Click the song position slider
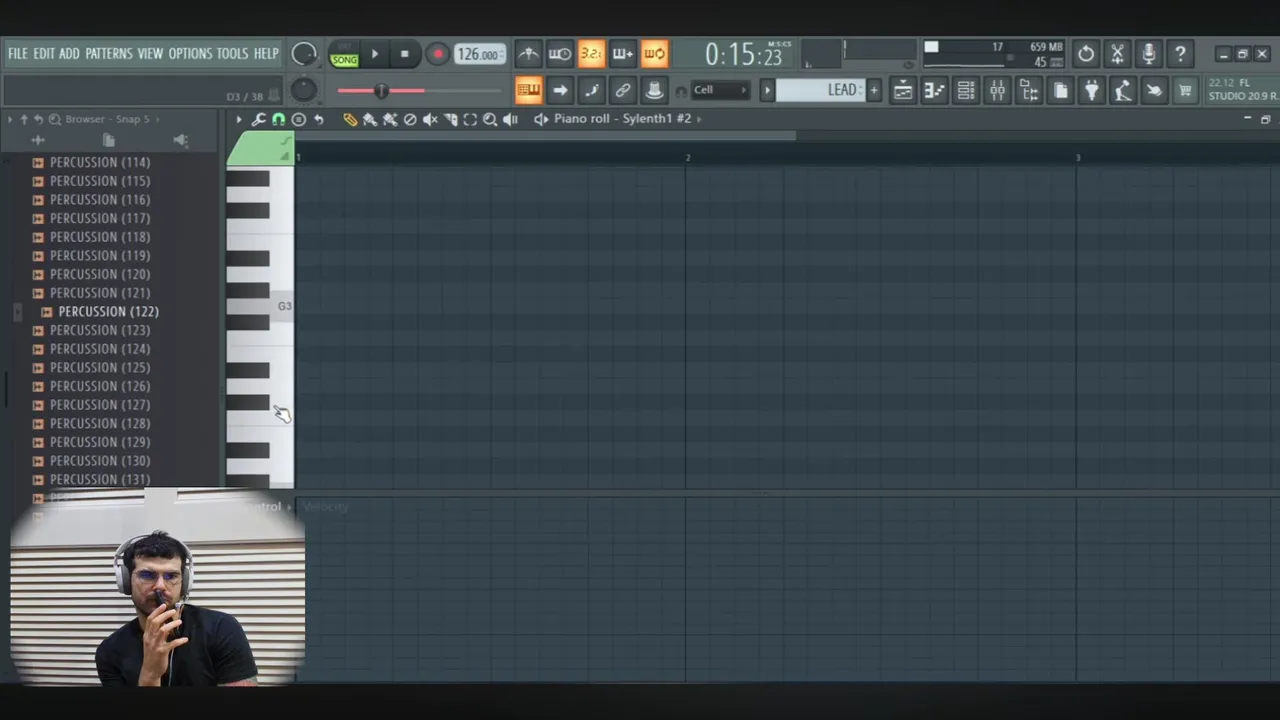Viewport: 1280px width, 720px height. (419, 91)
